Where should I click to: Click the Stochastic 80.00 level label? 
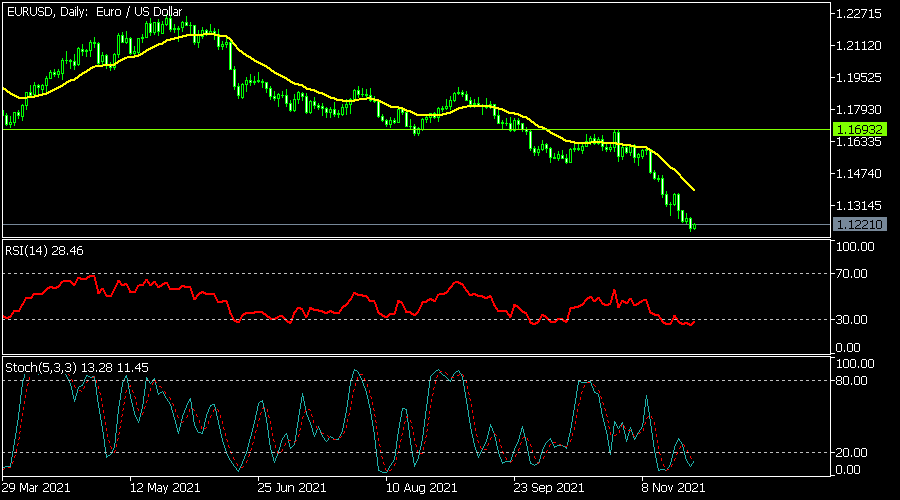point(852,381)
